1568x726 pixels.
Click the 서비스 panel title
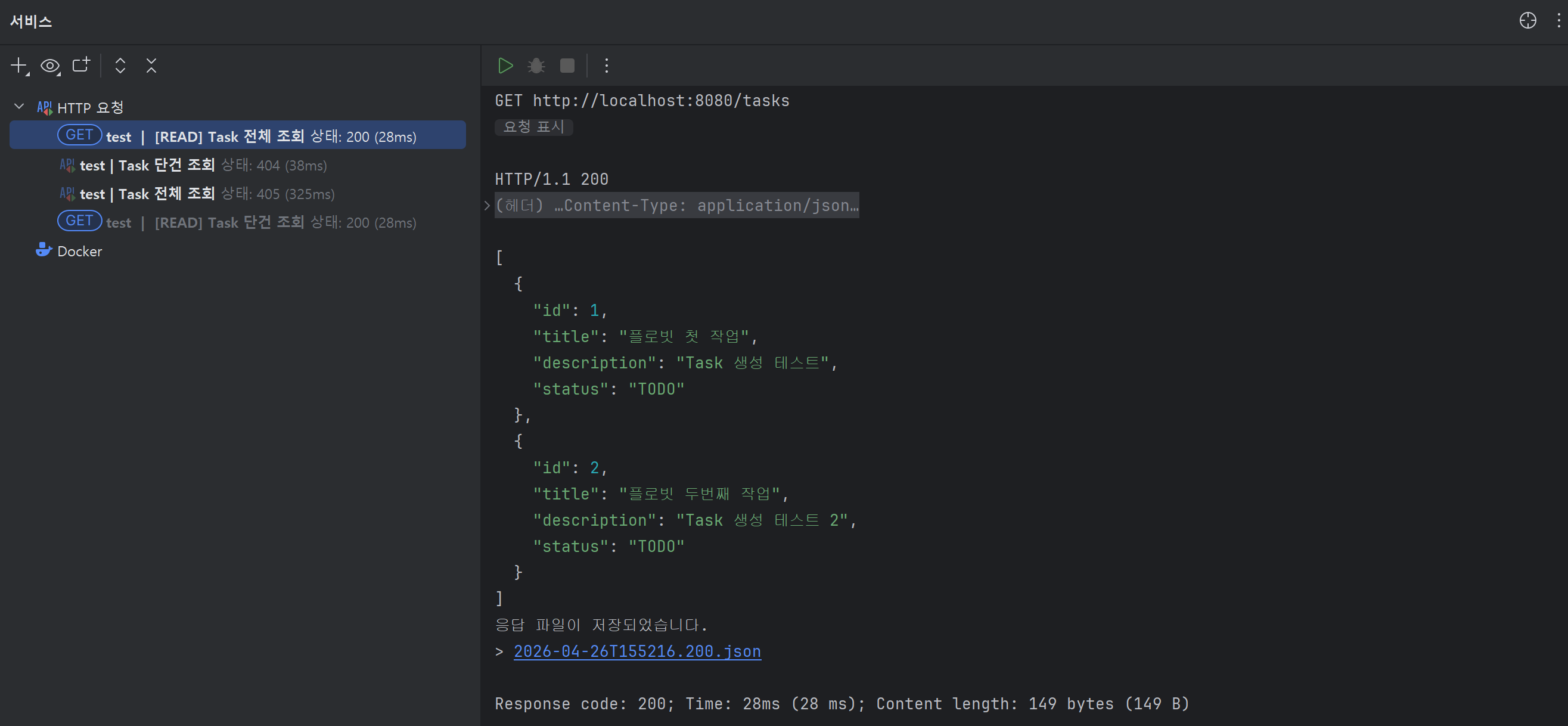point(31,21)
